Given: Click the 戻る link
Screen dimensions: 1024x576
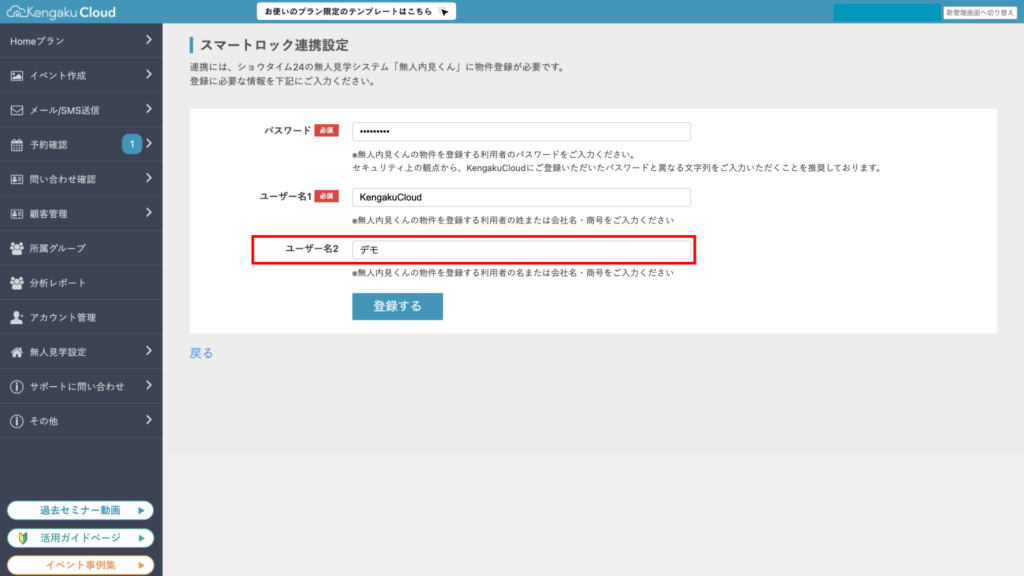Looking at the screenshot, I should pos(201,353).
